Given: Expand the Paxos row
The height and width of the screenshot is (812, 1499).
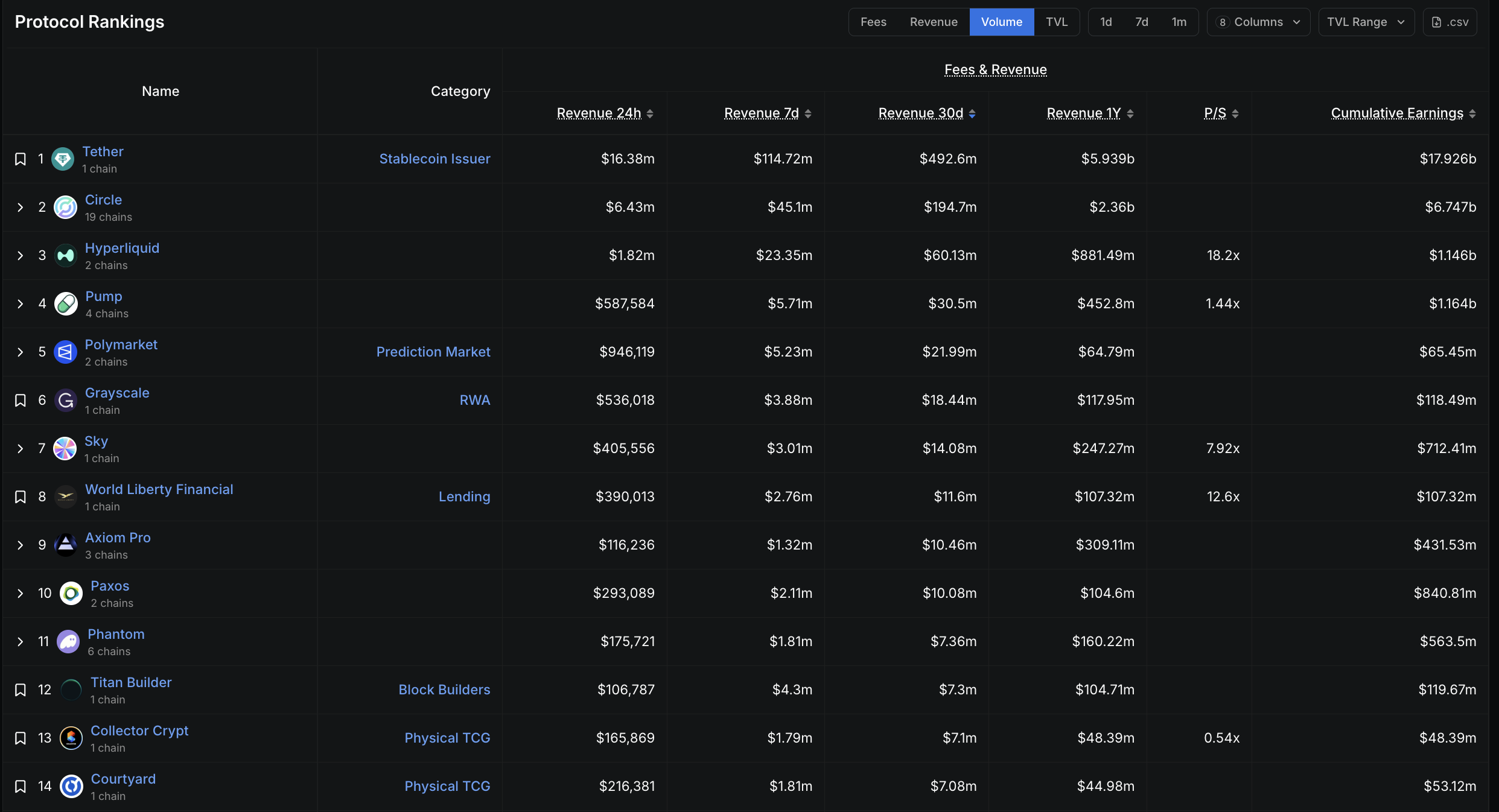Looking at the screenshot, I should pyautogui.click(x=21, y=594).
